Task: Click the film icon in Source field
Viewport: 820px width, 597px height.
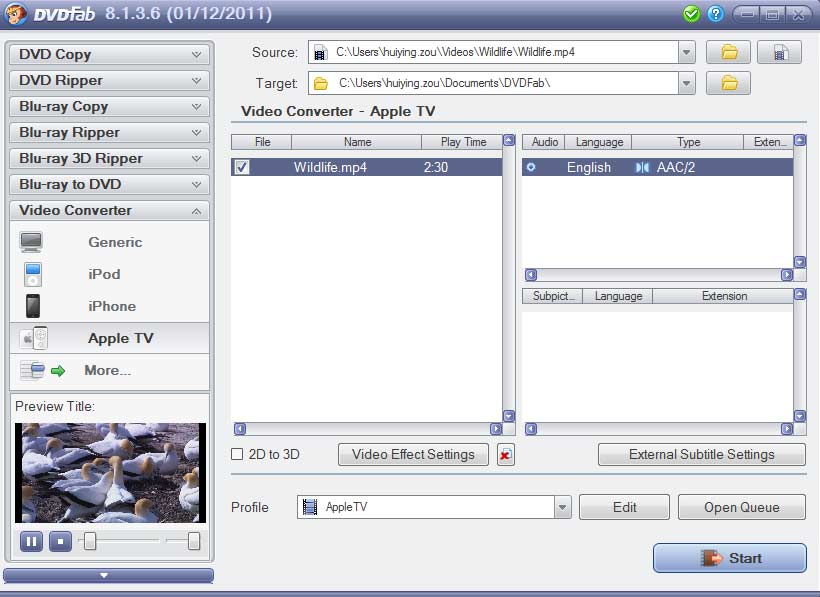Action: pyautogui.click(x=320, y=53)
